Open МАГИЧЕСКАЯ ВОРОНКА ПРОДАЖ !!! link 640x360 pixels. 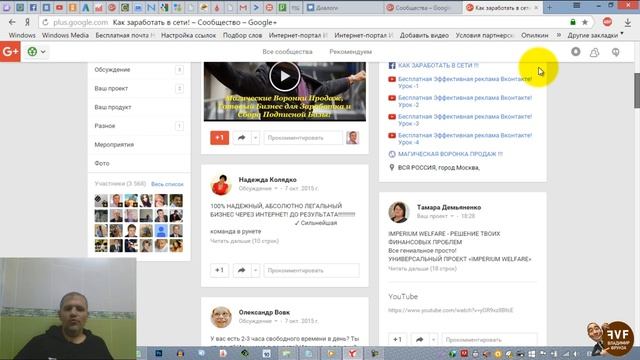(x=450, y=154)
